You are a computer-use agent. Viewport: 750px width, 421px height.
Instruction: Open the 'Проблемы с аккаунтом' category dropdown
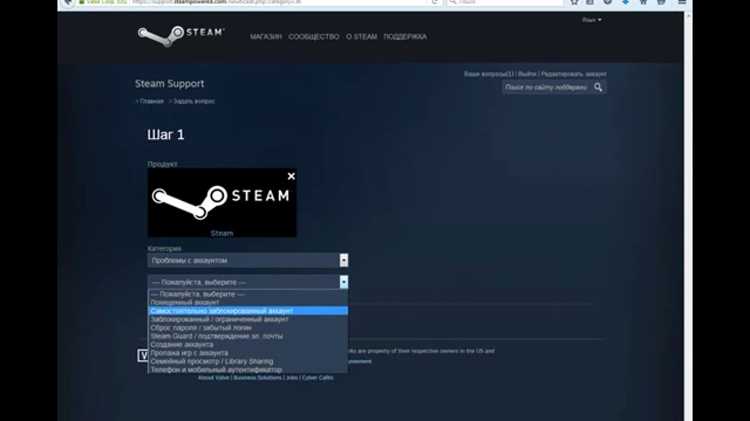click(x=248, y=260)
